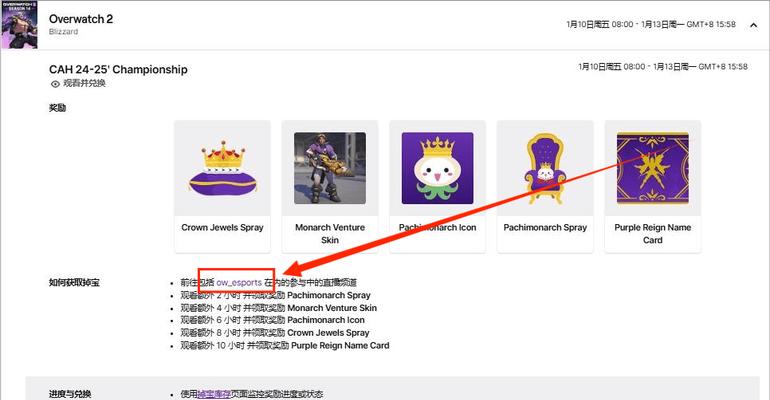The height and width of the screenshot is (400, 770).
Task: Select the Pachimonarch Icon reward image
Action: [438, 168]
